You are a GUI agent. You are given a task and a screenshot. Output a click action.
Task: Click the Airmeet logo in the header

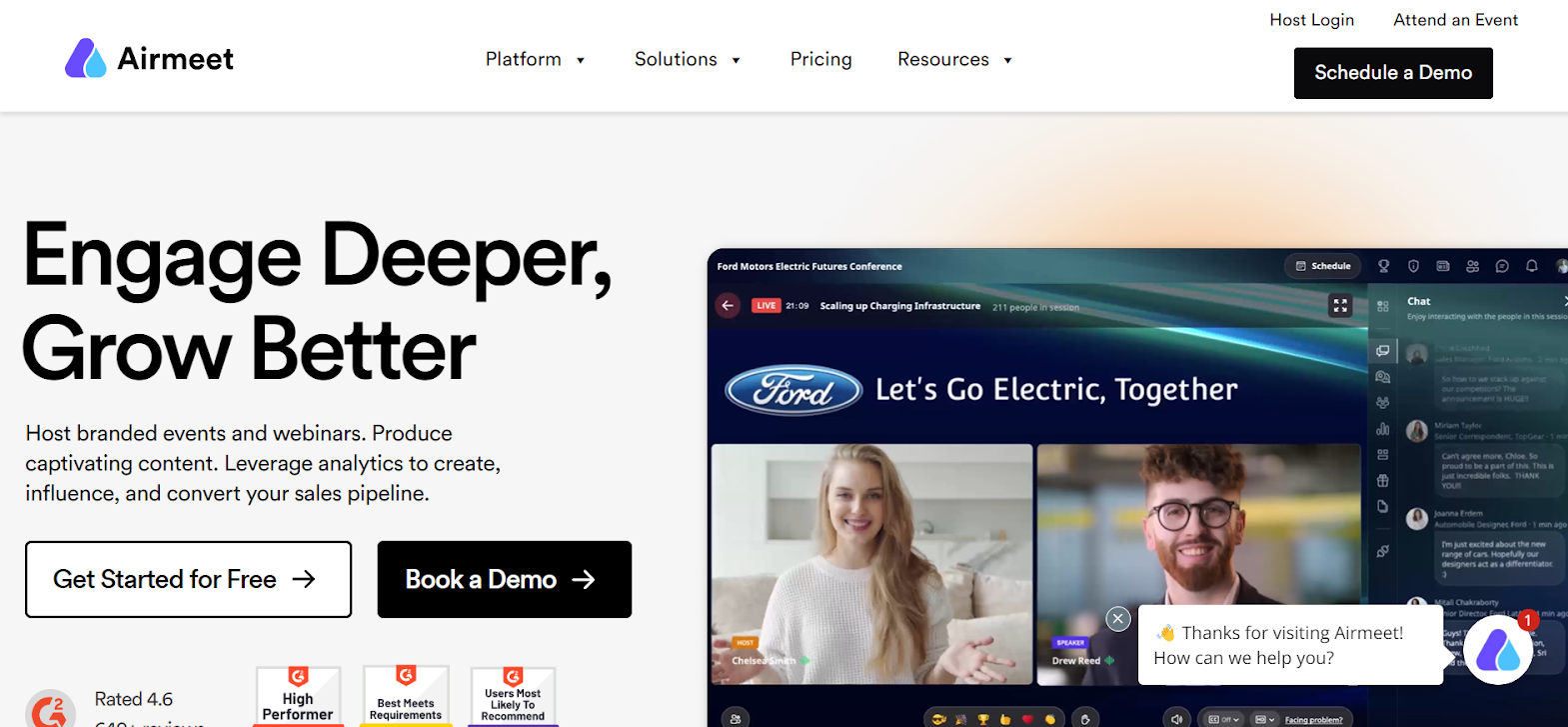click(149, 59)
